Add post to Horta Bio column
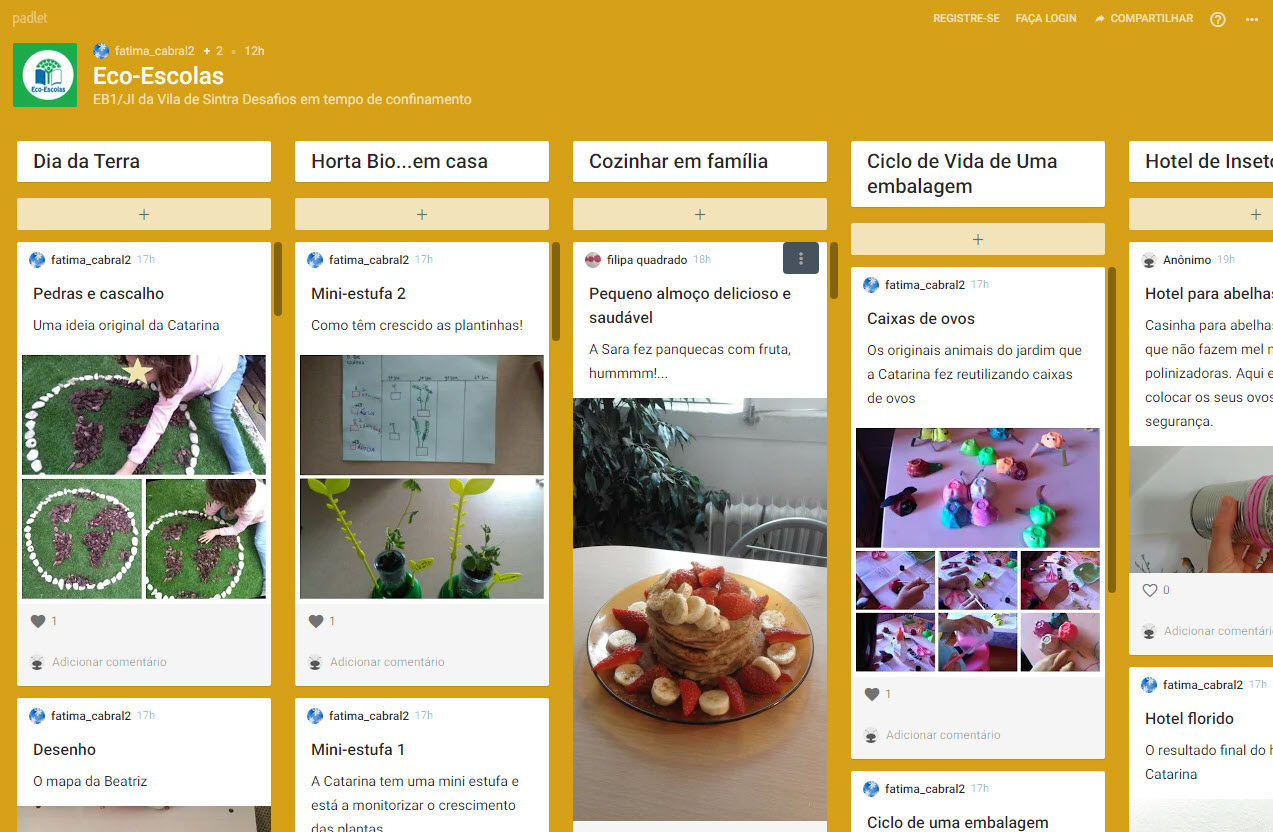 click(422, 214)
